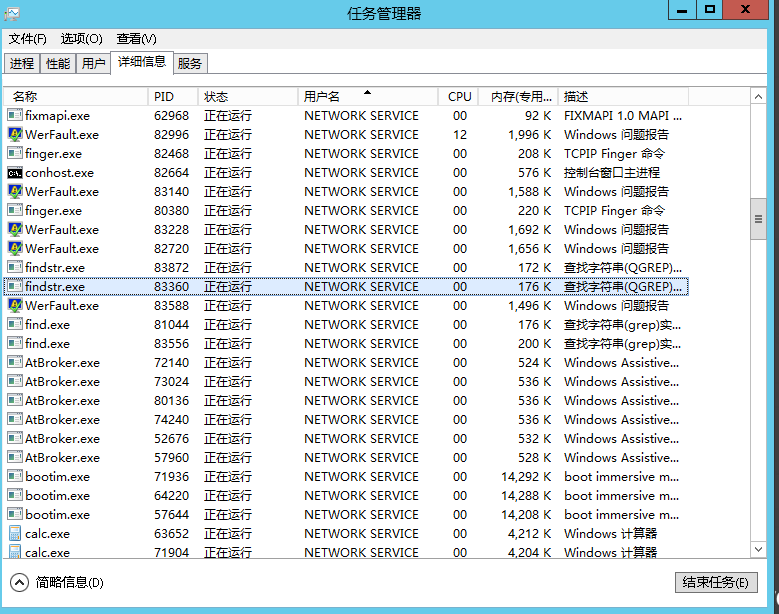Viewport: 779px width, 614px height.
Task: Click the 结束任务(E) button
Action: click(x=716, y=582)
